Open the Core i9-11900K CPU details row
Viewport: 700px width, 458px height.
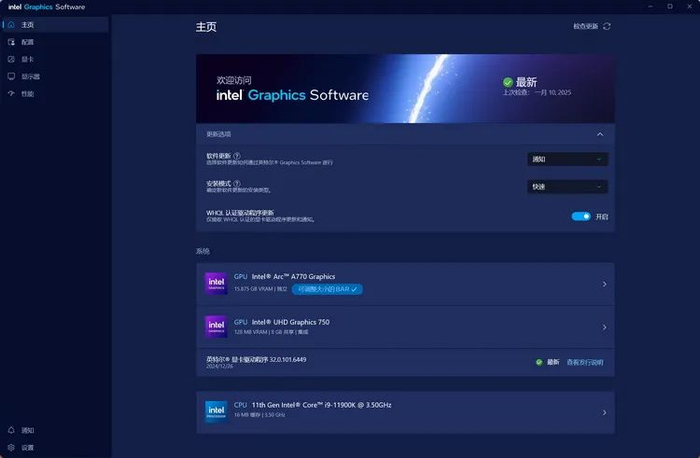405,412
